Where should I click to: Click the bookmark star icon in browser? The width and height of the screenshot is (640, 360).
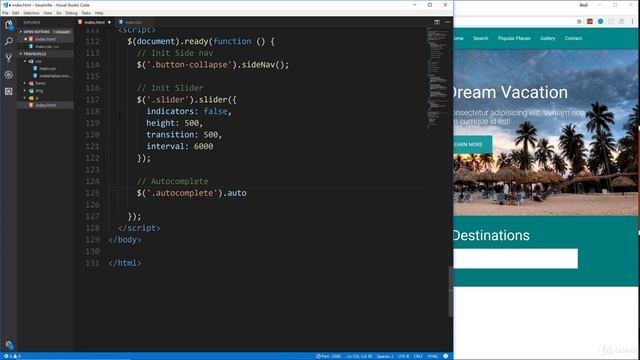coord(579,21)
